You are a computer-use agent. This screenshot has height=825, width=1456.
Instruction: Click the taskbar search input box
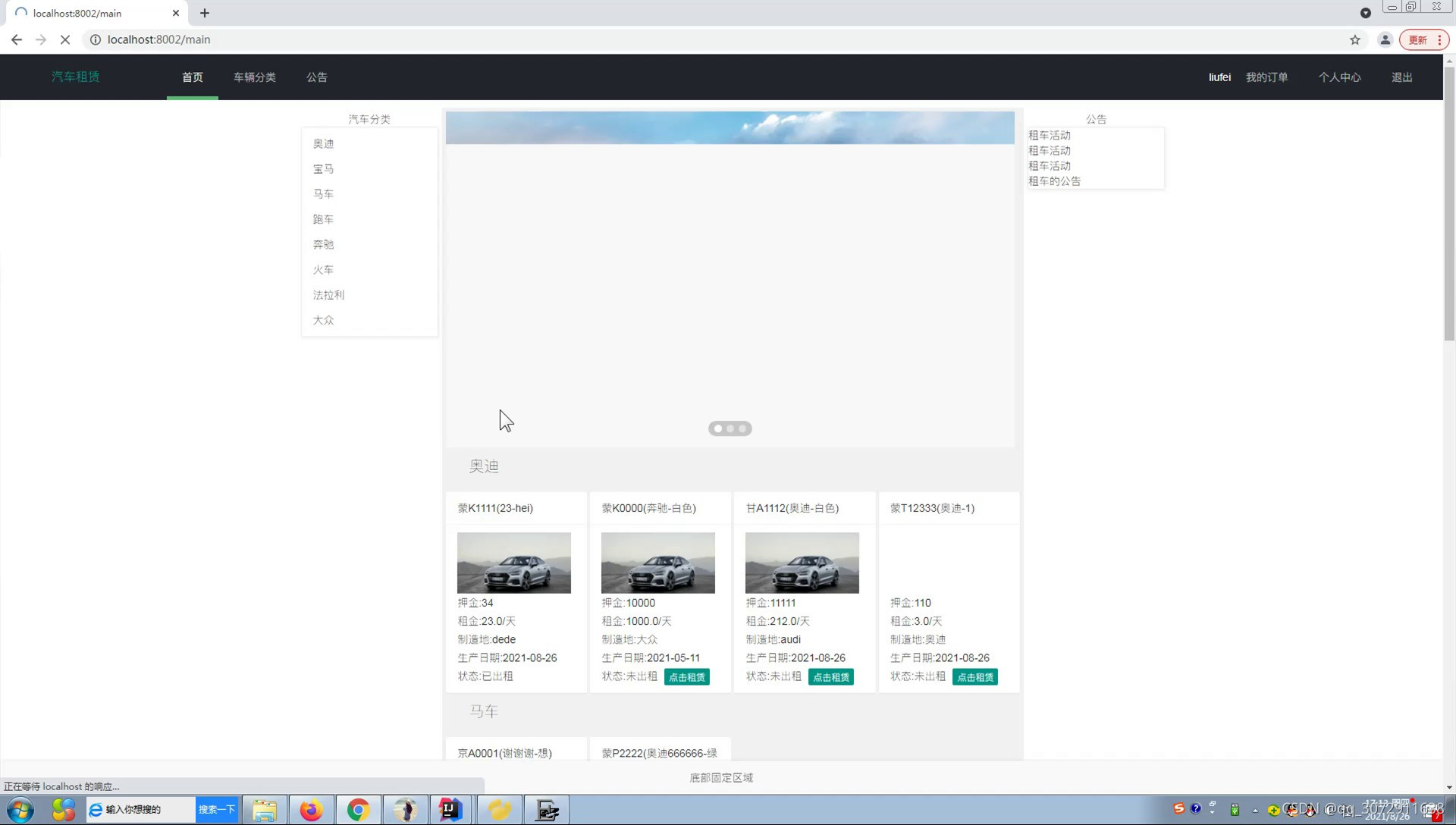pos(141,809)
